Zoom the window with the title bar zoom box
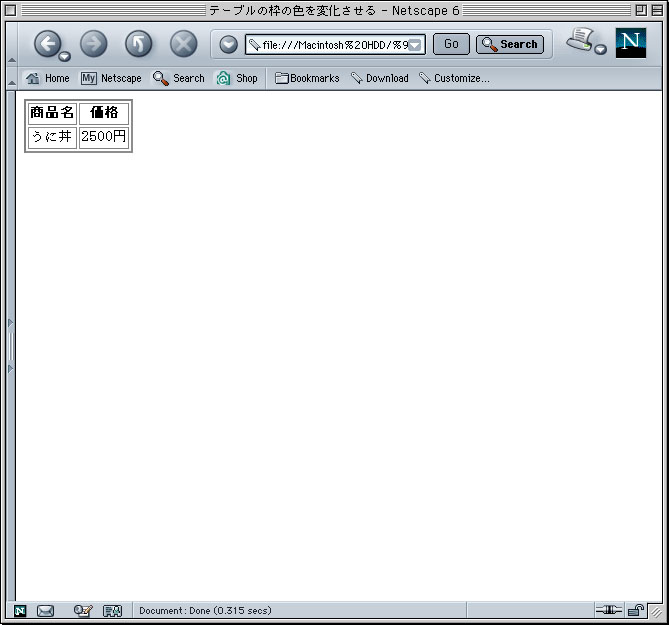The image size is (669, 625). click(640, 10)
